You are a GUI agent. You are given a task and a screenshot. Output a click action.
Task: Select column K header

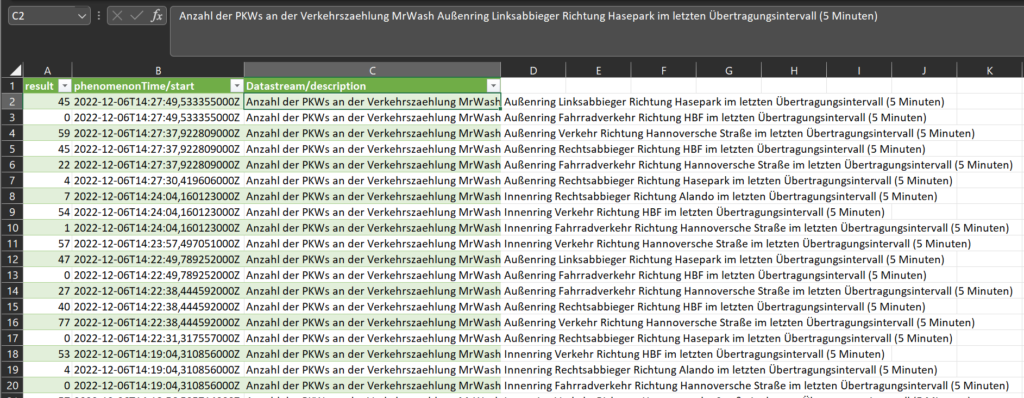coord(989,71)
